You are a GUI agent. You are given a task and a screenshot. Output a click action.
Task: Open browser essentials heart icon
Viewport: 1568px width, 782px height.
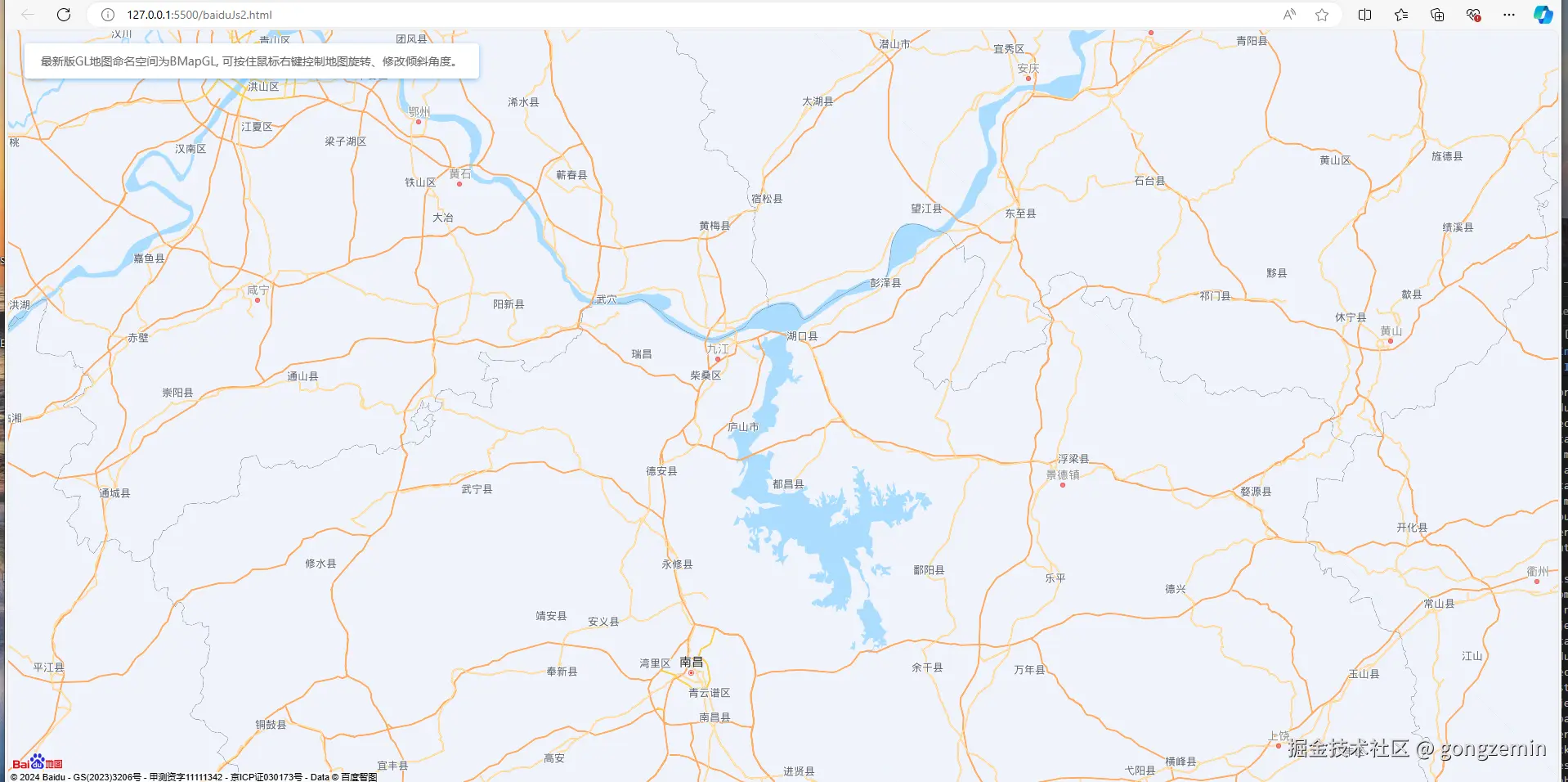[x=1473, y=15]
